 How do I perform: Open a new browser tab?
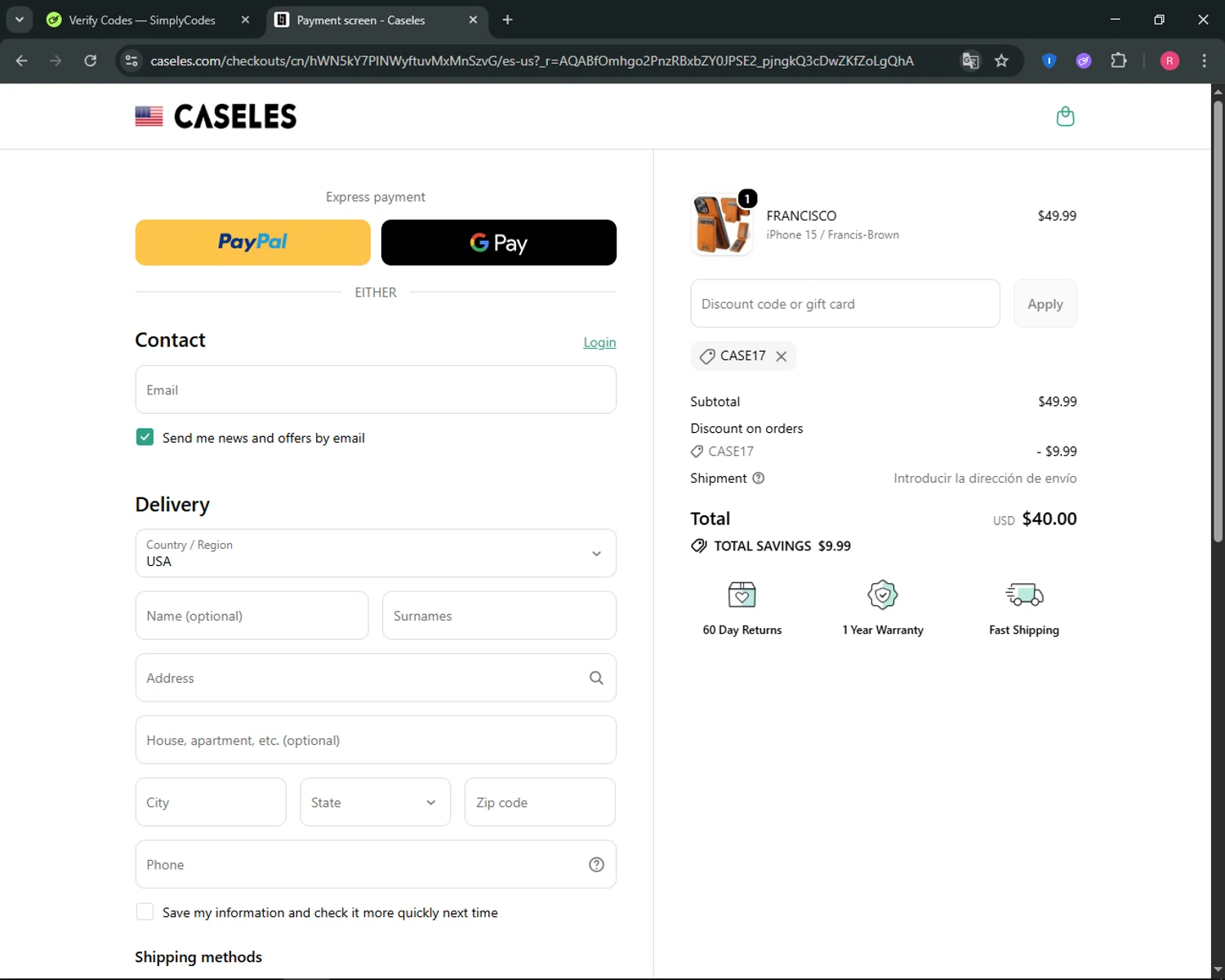tap(507, 20)
